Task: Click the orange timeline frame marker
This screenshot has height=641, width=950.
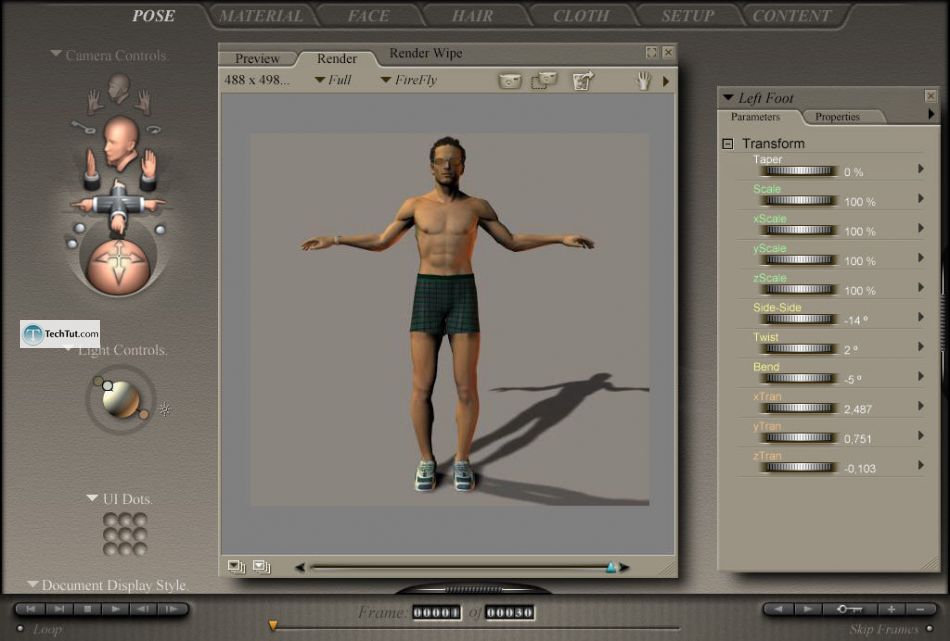Action: [273, 625]
